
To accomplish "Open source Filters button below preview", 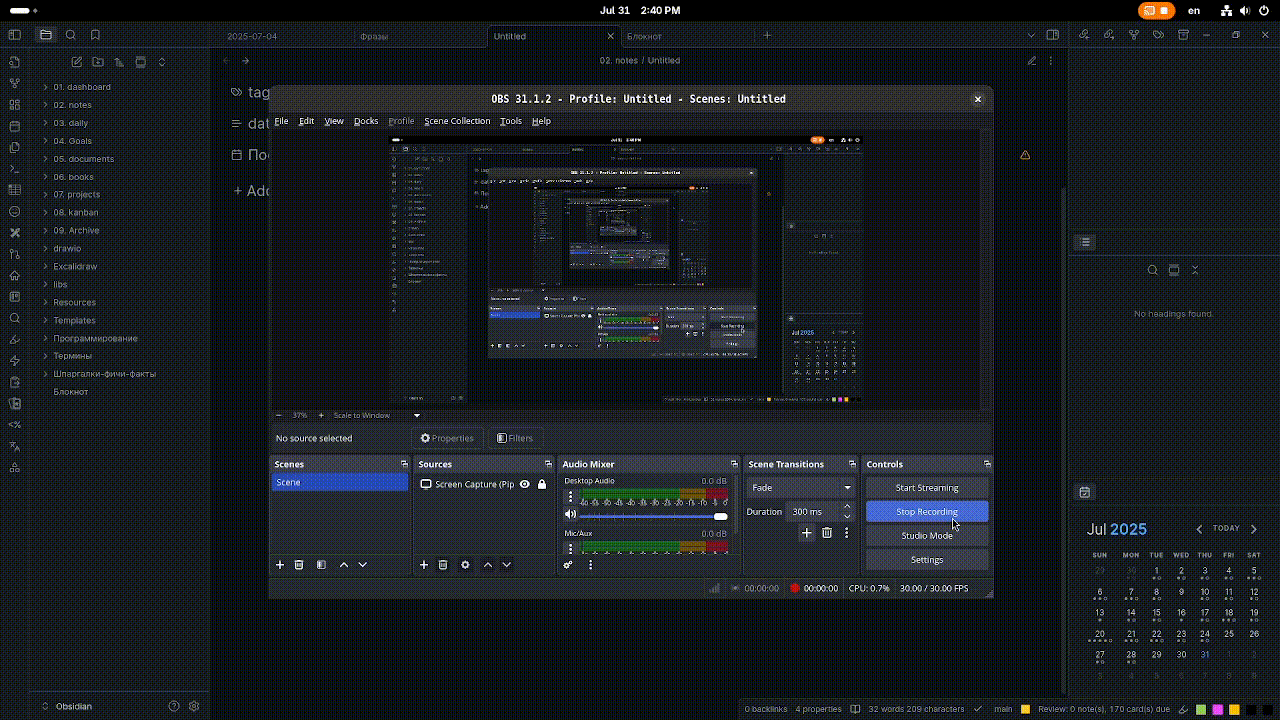I will click(514, 438).
